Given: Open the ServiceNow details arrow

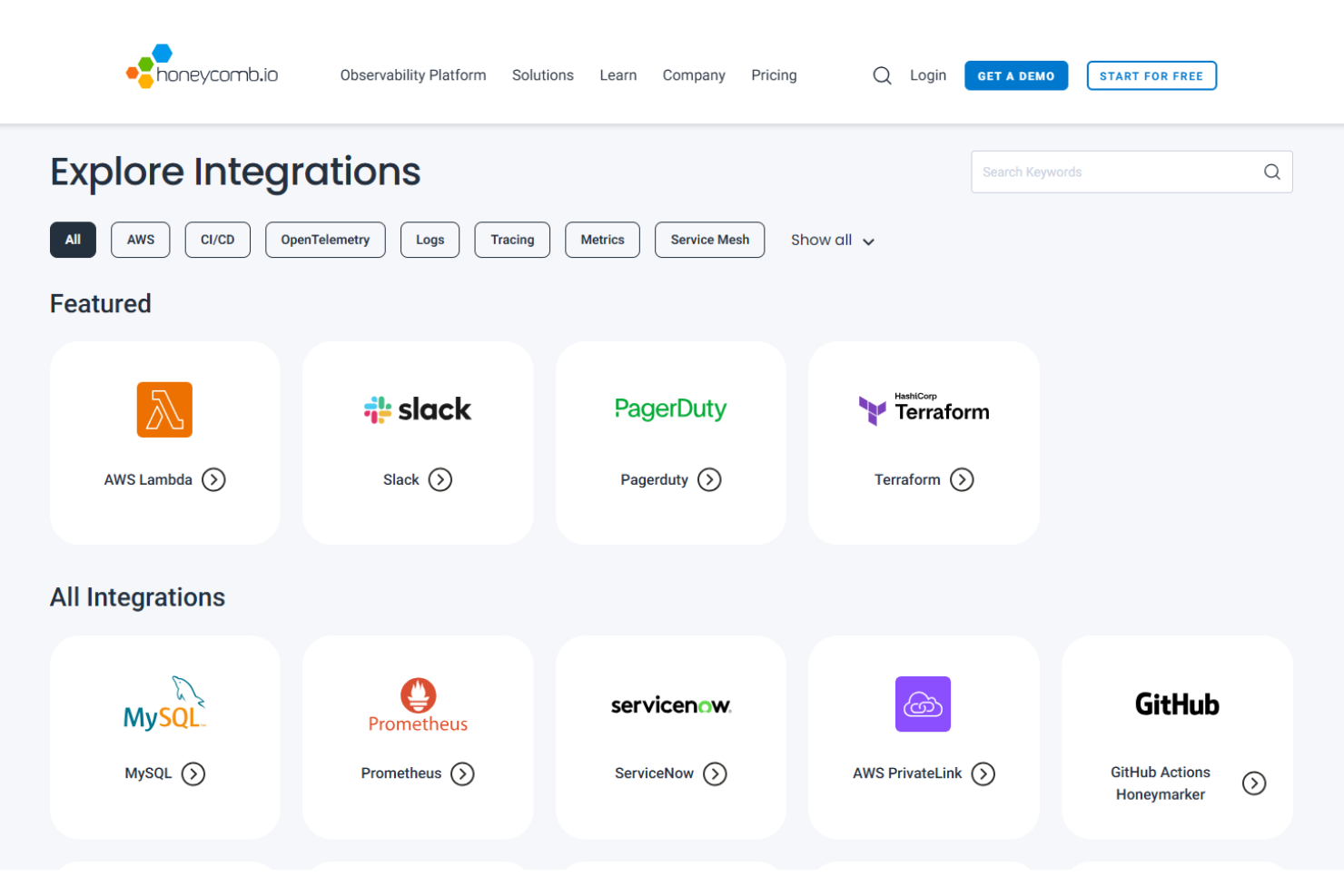Looking at the screenshot, I should pyautogui.click(x=716, y=773).
